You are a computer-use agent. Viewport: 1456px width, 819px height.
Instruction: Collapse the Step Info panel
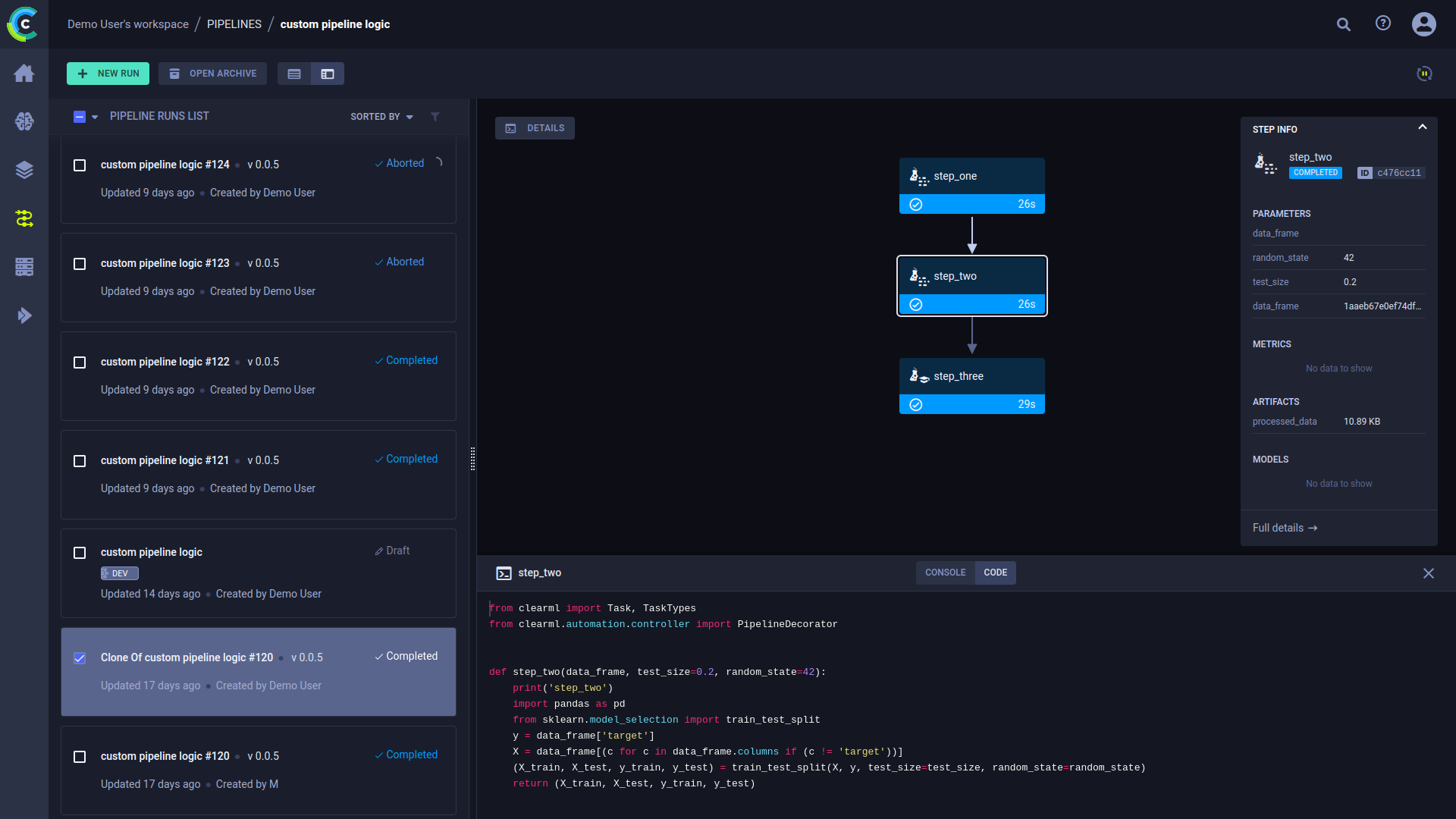pos(1423,127)
